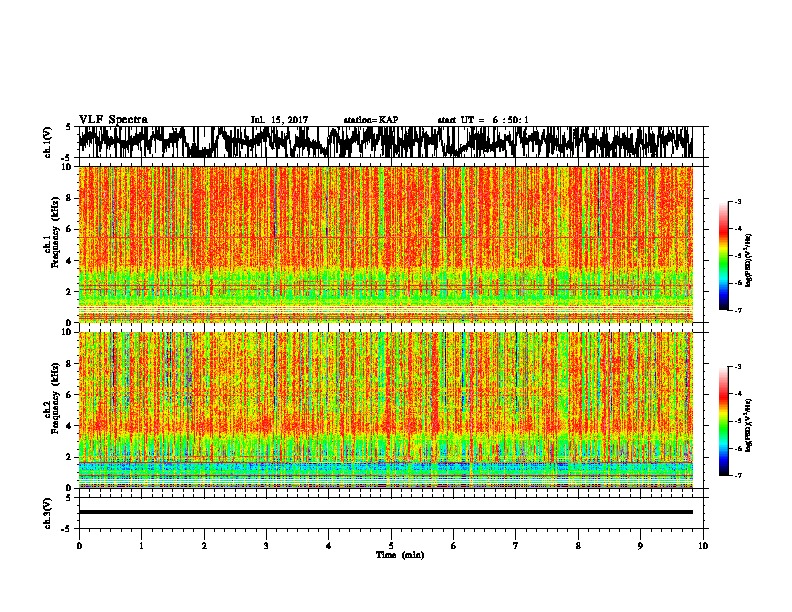Click the ch.1 colorbar log(PSD) label

749,260
